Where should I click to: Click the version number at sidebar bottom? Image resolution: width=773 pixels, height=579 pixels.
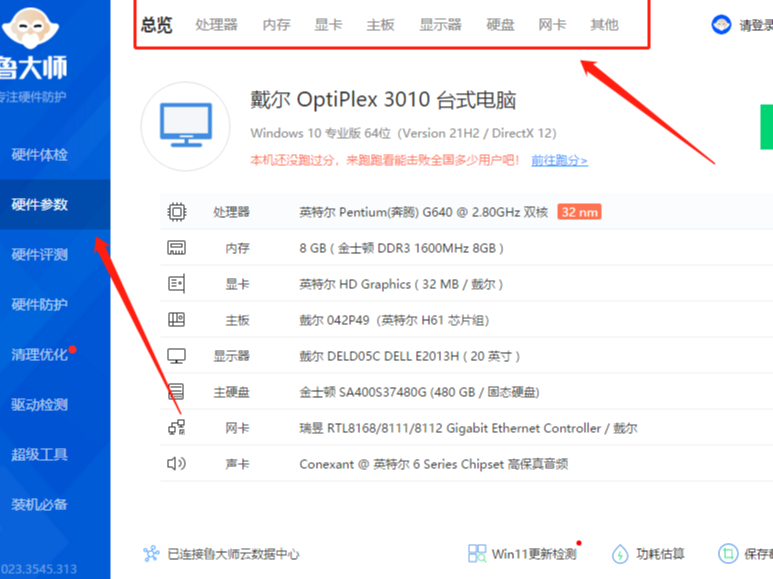(x=38, y=569)
